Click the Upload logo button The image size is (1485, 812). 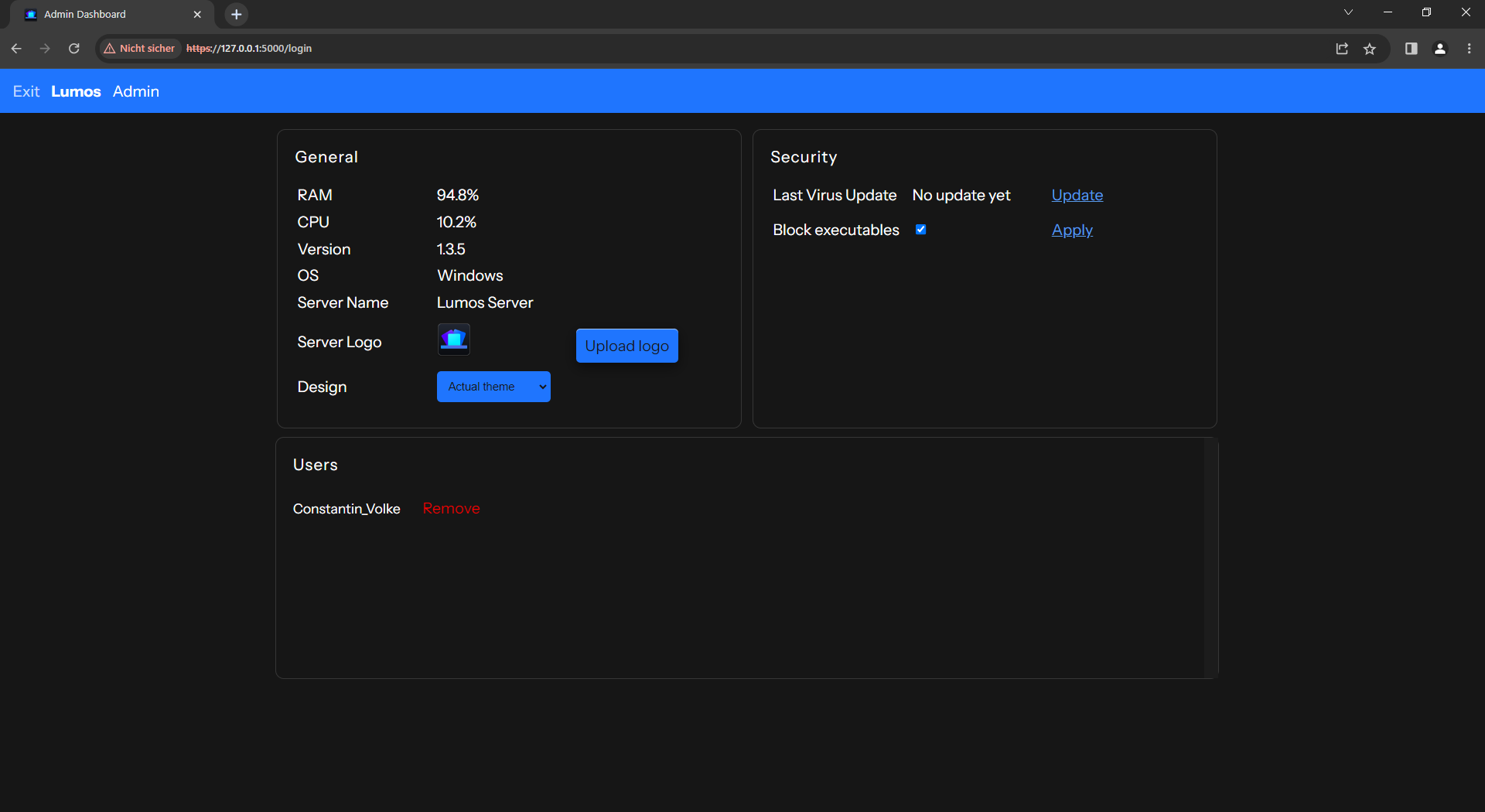(x=627, y=346)
